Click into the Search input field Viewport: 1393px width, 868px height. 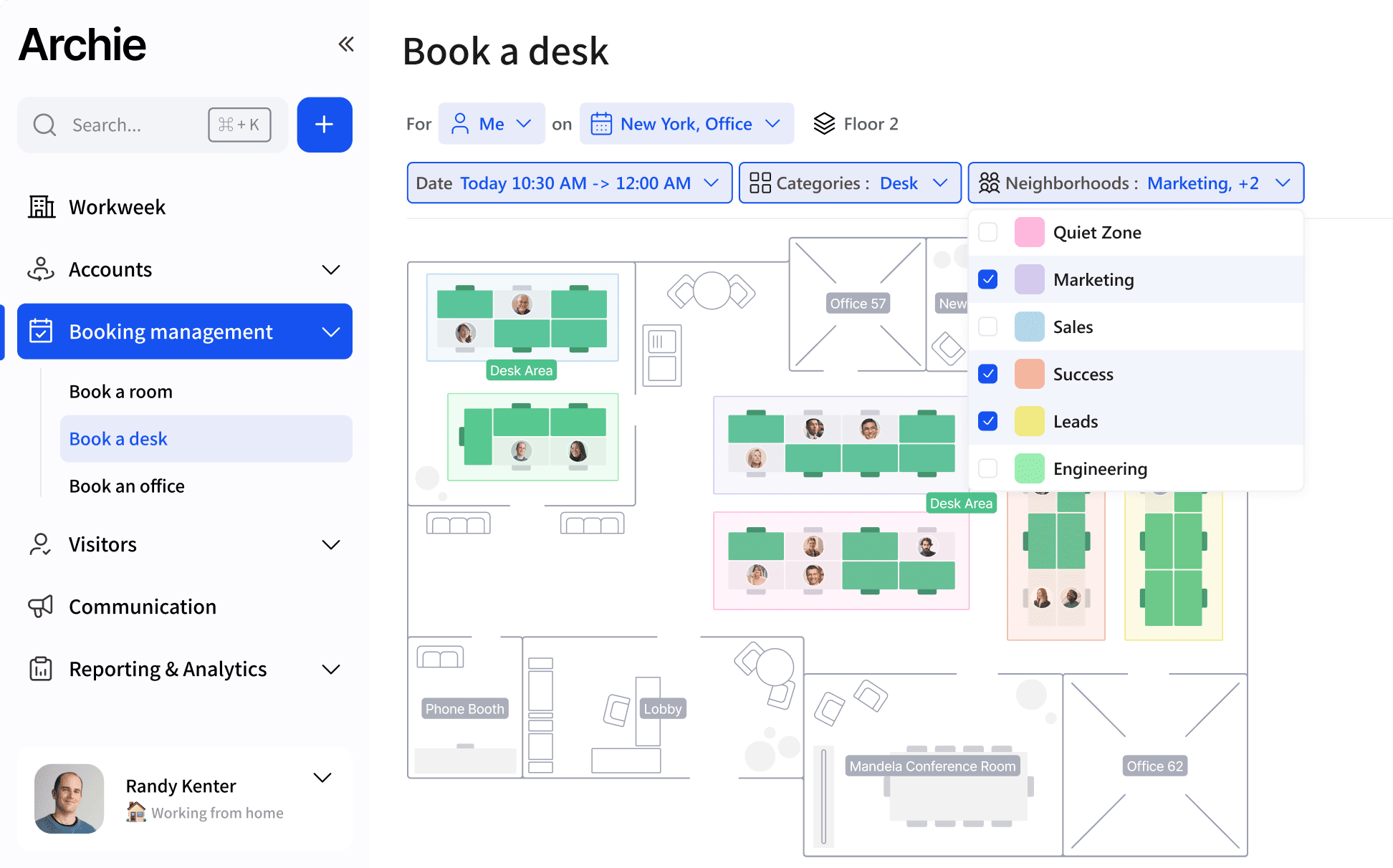click(x=153, y=125)
